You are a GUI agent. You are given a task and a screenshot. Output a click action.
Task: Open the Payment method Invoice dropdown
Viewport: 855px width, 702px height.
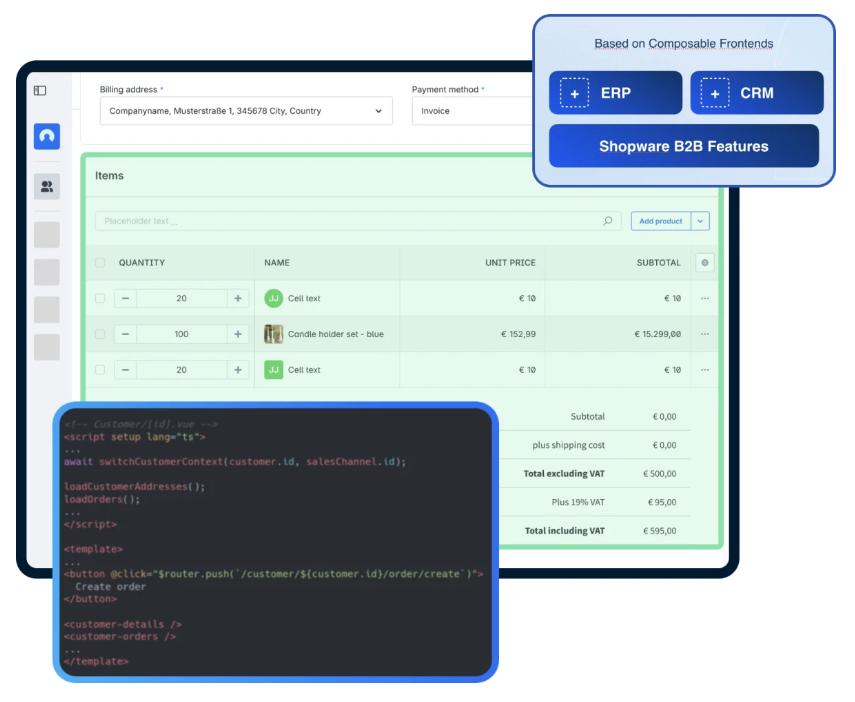470,111
